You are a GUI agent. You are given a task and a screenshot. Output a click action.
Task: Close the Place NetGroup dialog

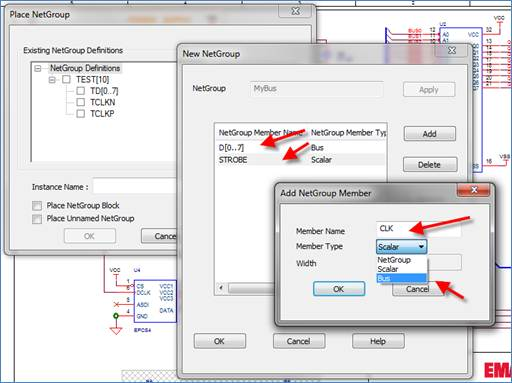click(x=295, y=11)
